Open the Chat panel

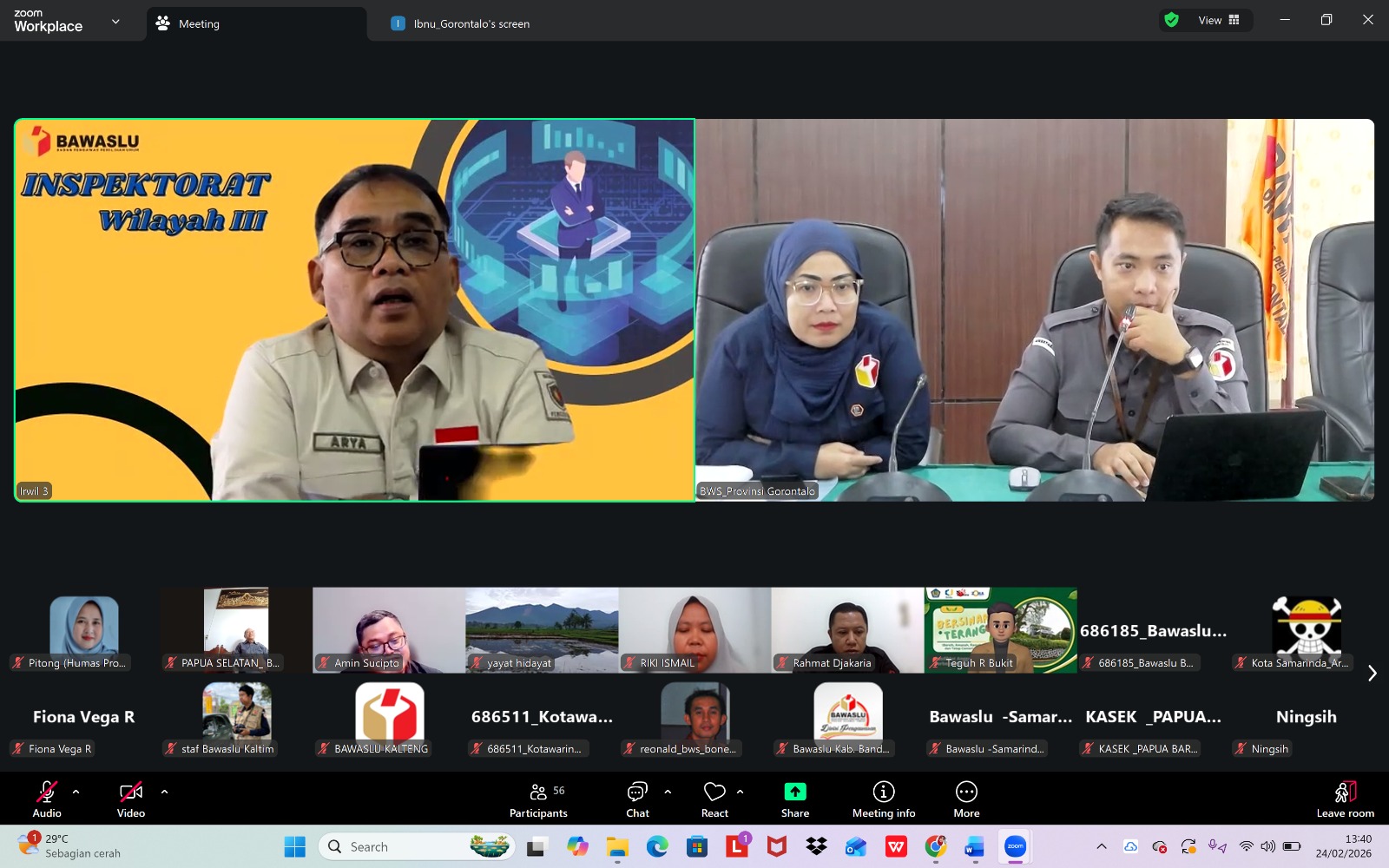click(x=637, y=799)
